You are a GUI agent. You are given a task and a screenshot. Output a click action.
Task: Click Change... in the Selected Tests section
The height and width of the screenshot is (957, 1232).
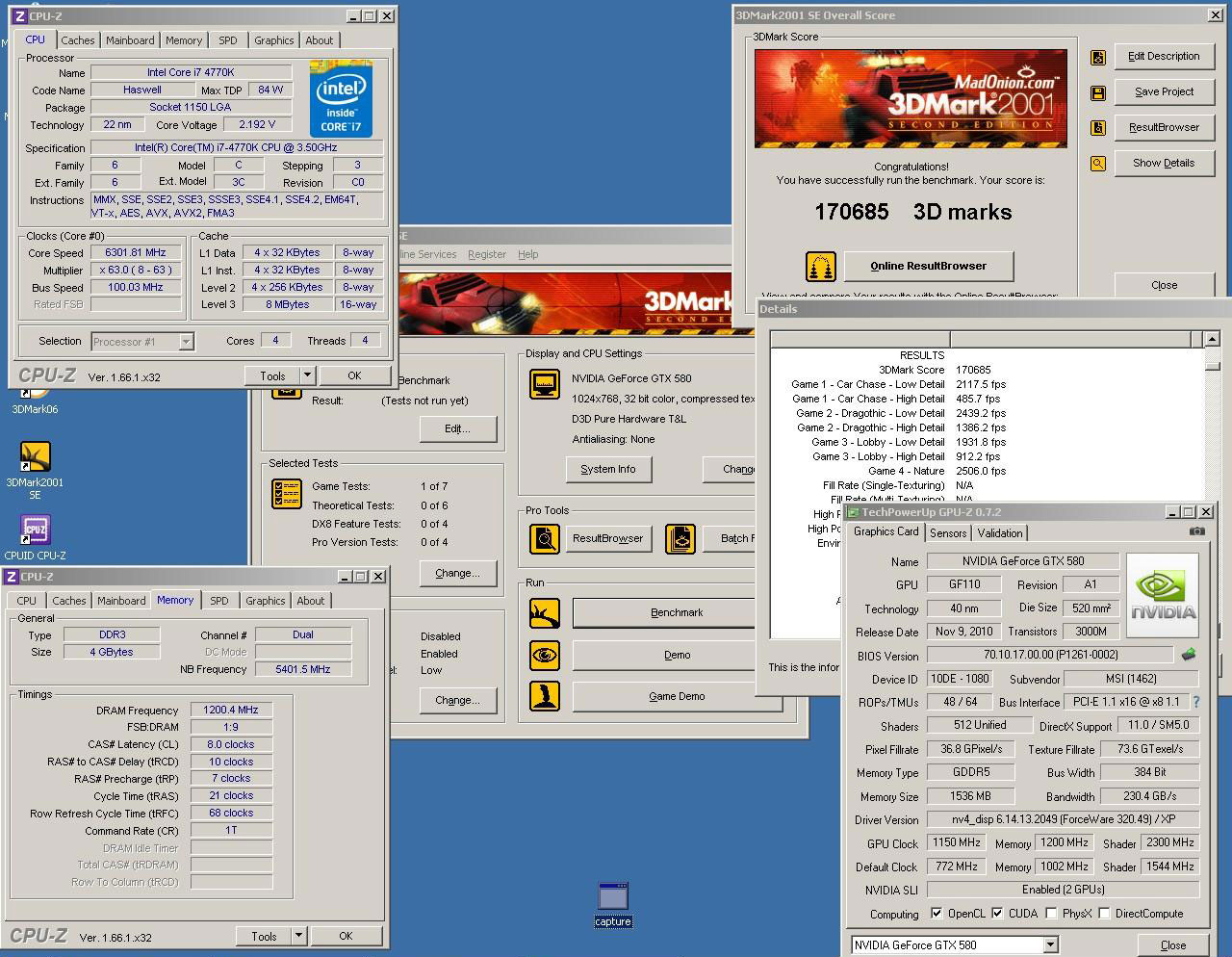[457, 573]
